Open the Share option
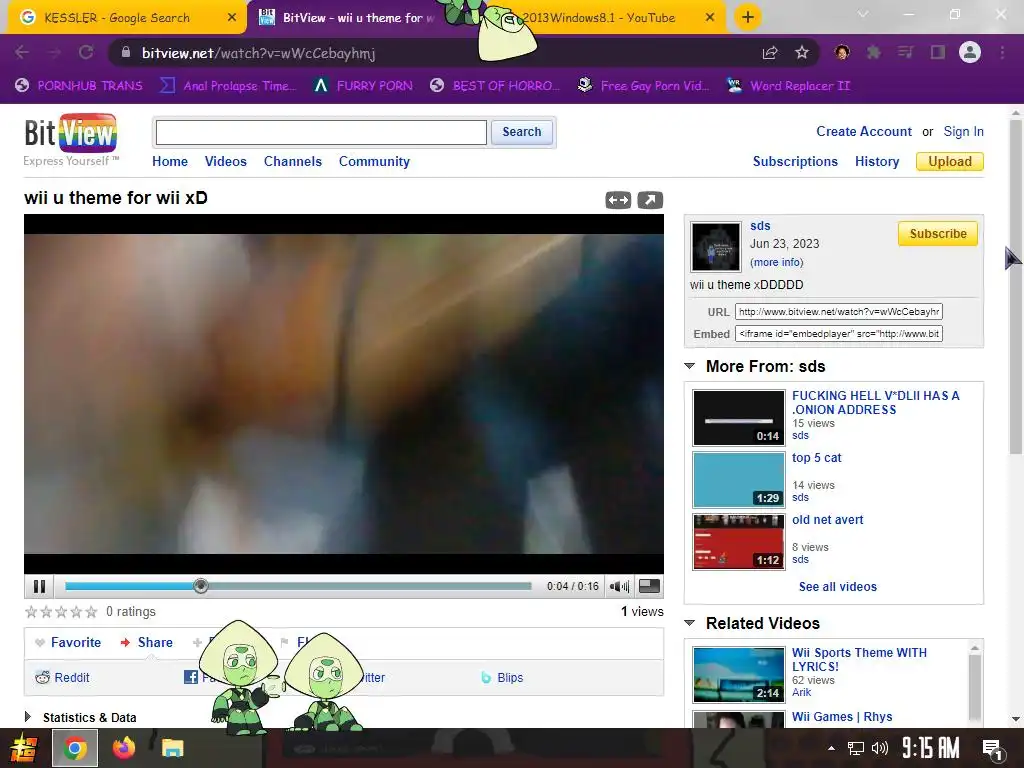This screenshot has height=768, width=1024. coord(147,643)
